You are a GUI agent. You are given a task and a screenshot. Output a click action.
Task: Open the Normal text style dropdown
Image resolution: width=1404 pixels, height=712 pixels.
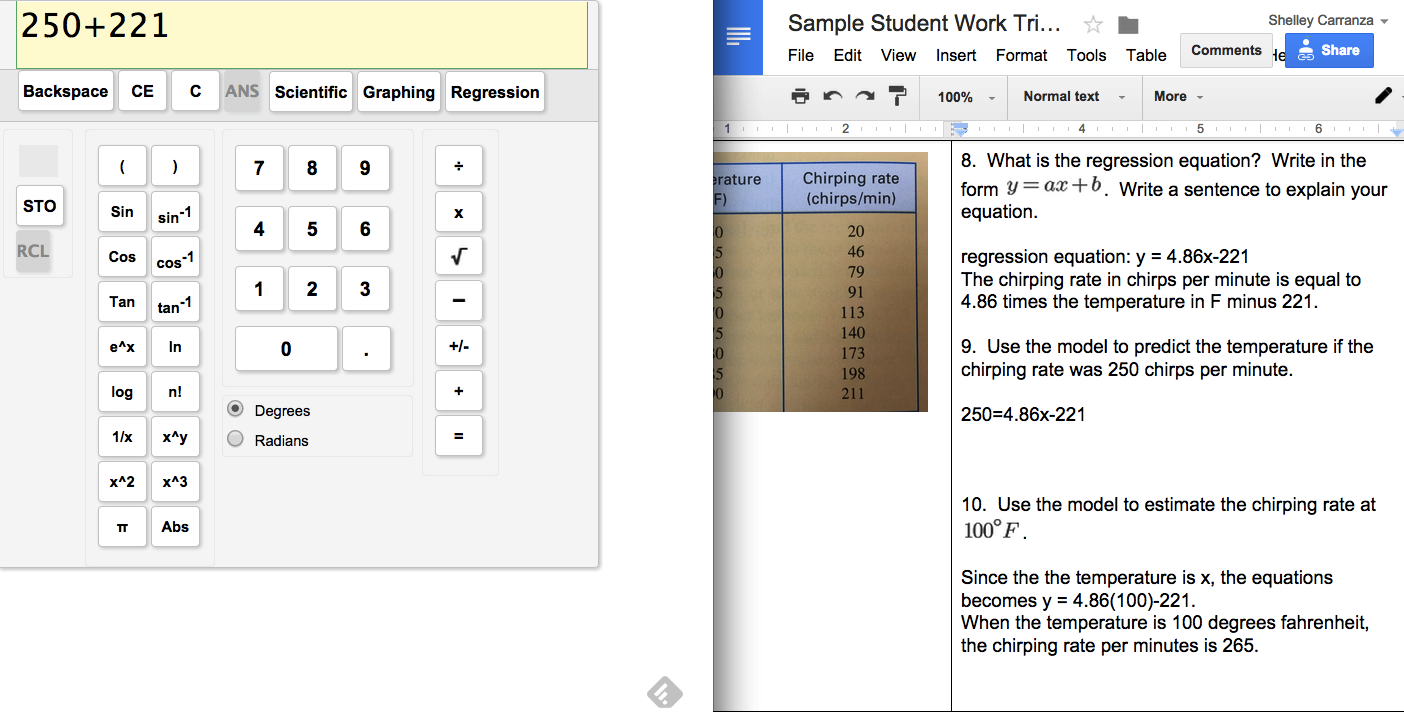click(1073, 97)
